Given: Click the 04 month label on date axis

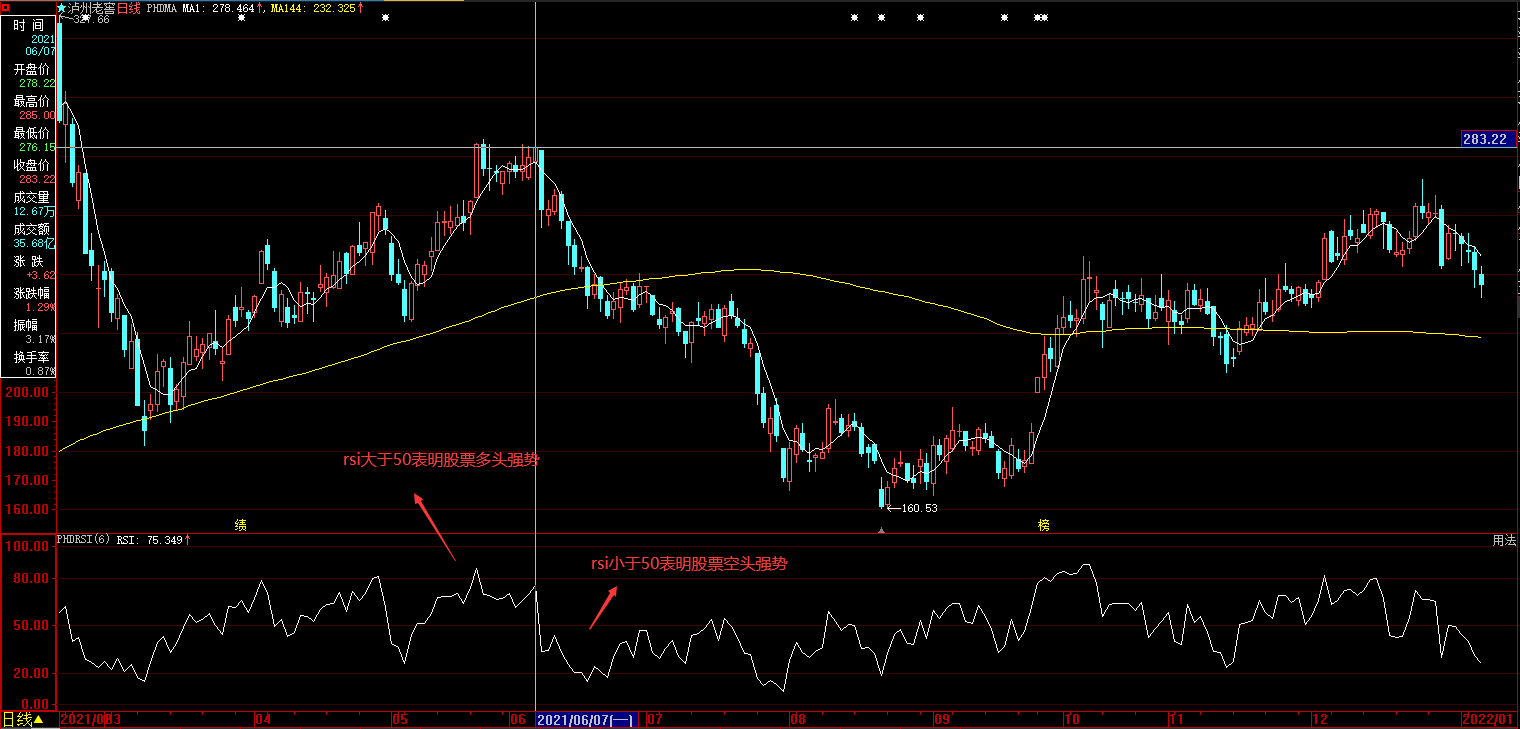Looking at the screenshot, I should tap(264, 719).
